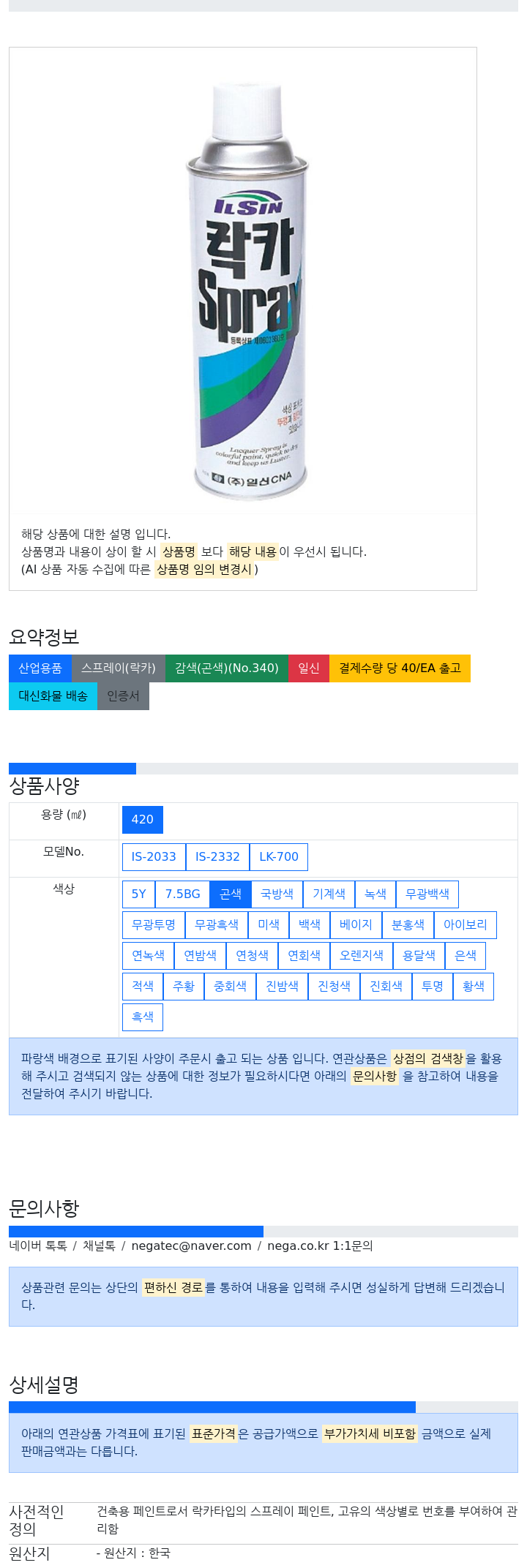Pick the 5Y color option
This screenshot has width=527, height=1568.
pyautogui.click(x=138, y=894)
